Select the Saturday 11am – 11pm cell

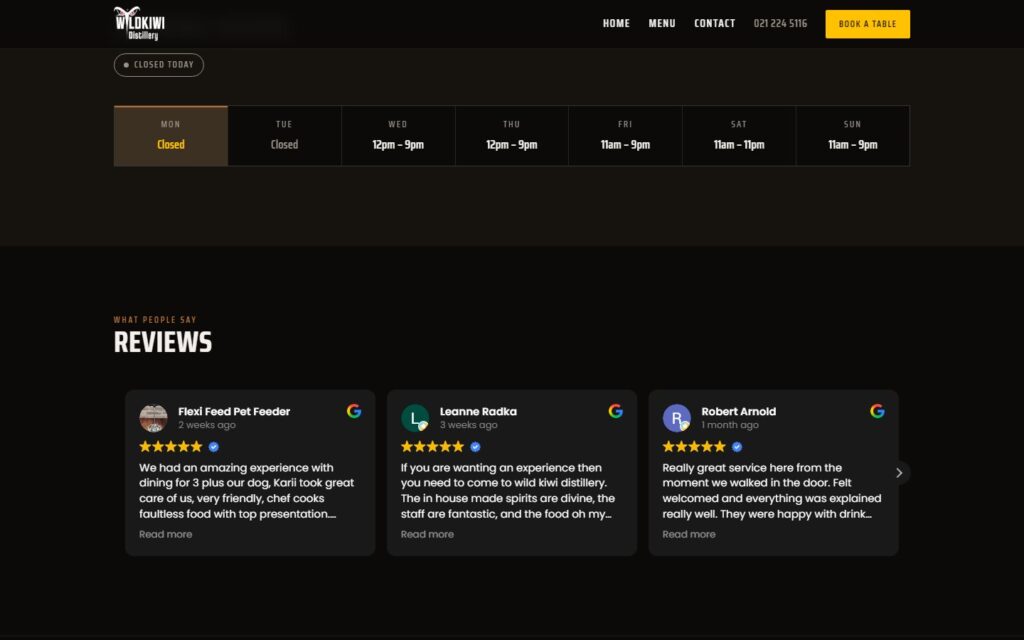(x=739, y=136)
